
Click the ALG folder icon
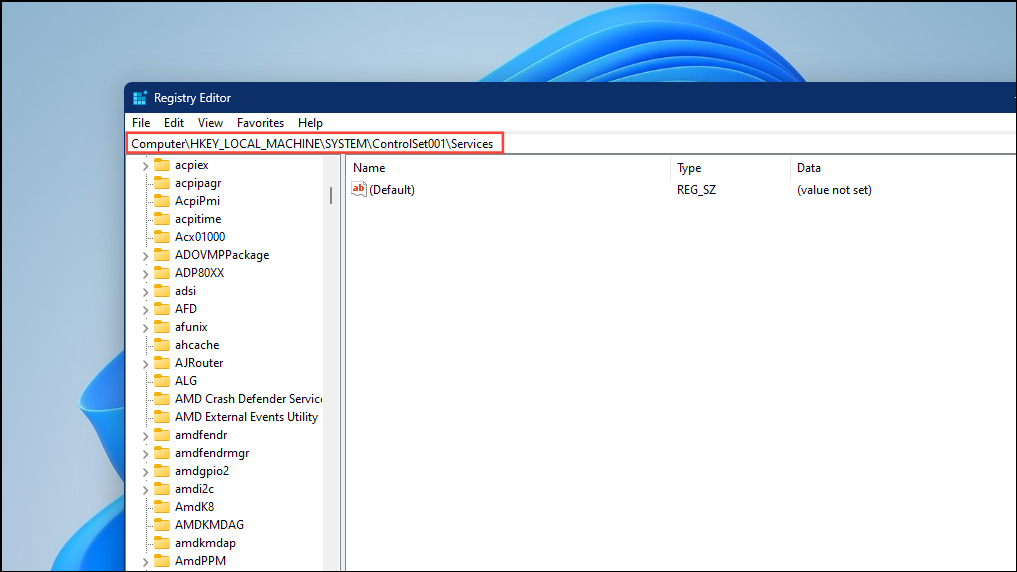pos(162,381)
